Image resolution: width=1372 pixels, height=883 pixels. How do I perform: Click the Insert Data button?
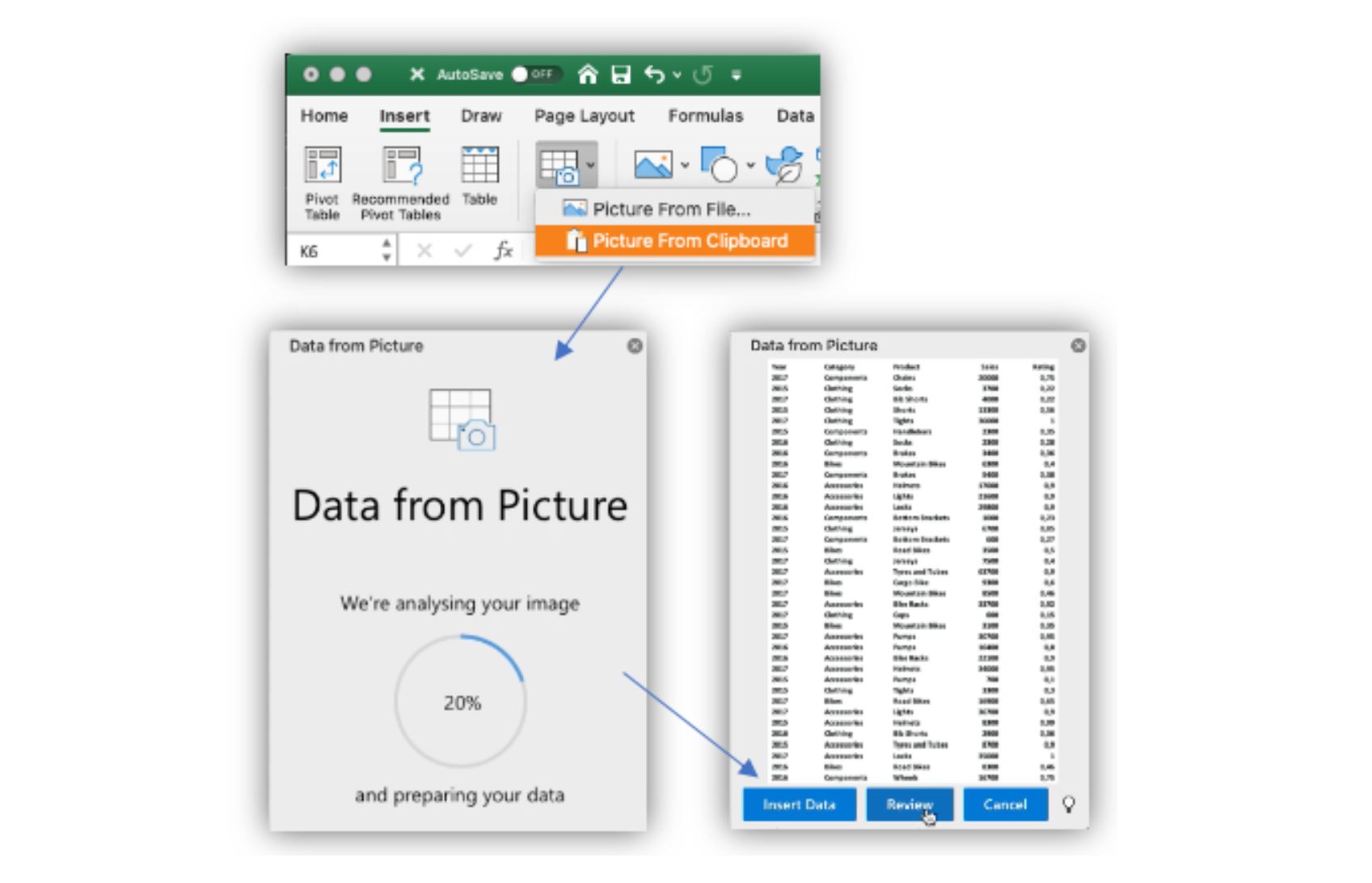[799, 805]
